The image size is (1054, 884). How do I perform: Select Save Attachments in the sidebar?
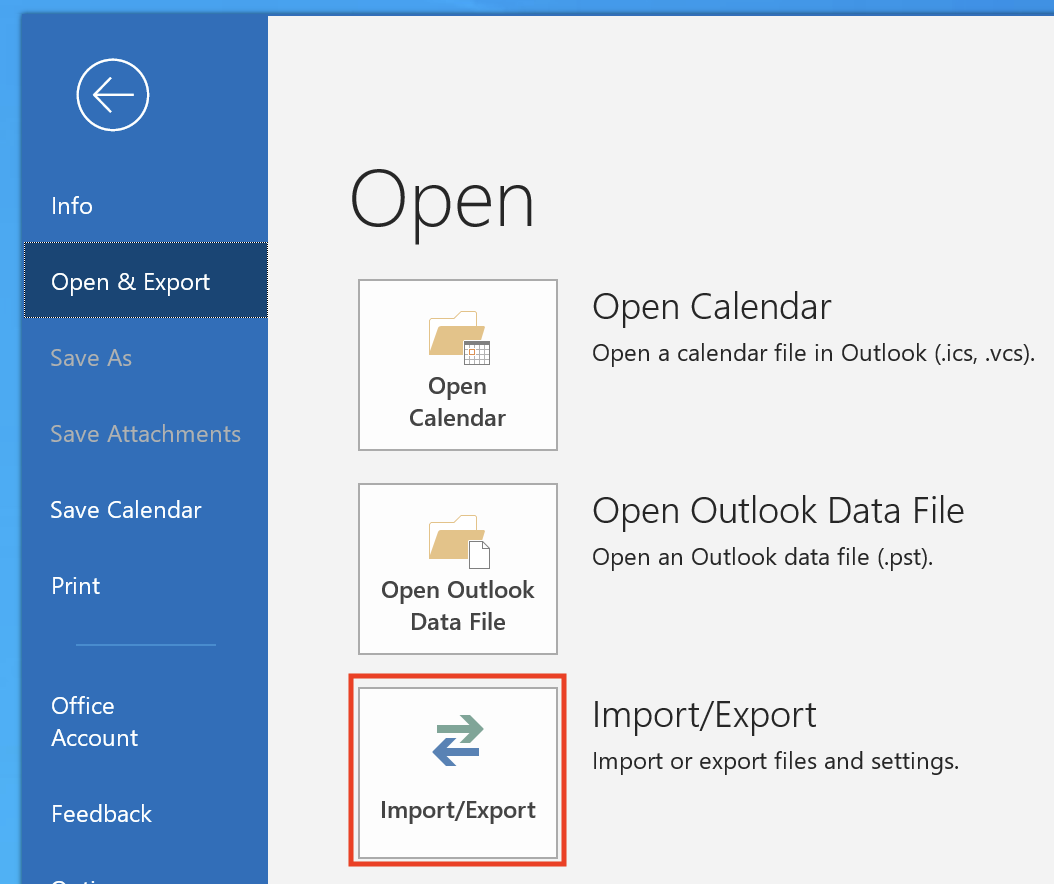[x=146, y=434]
